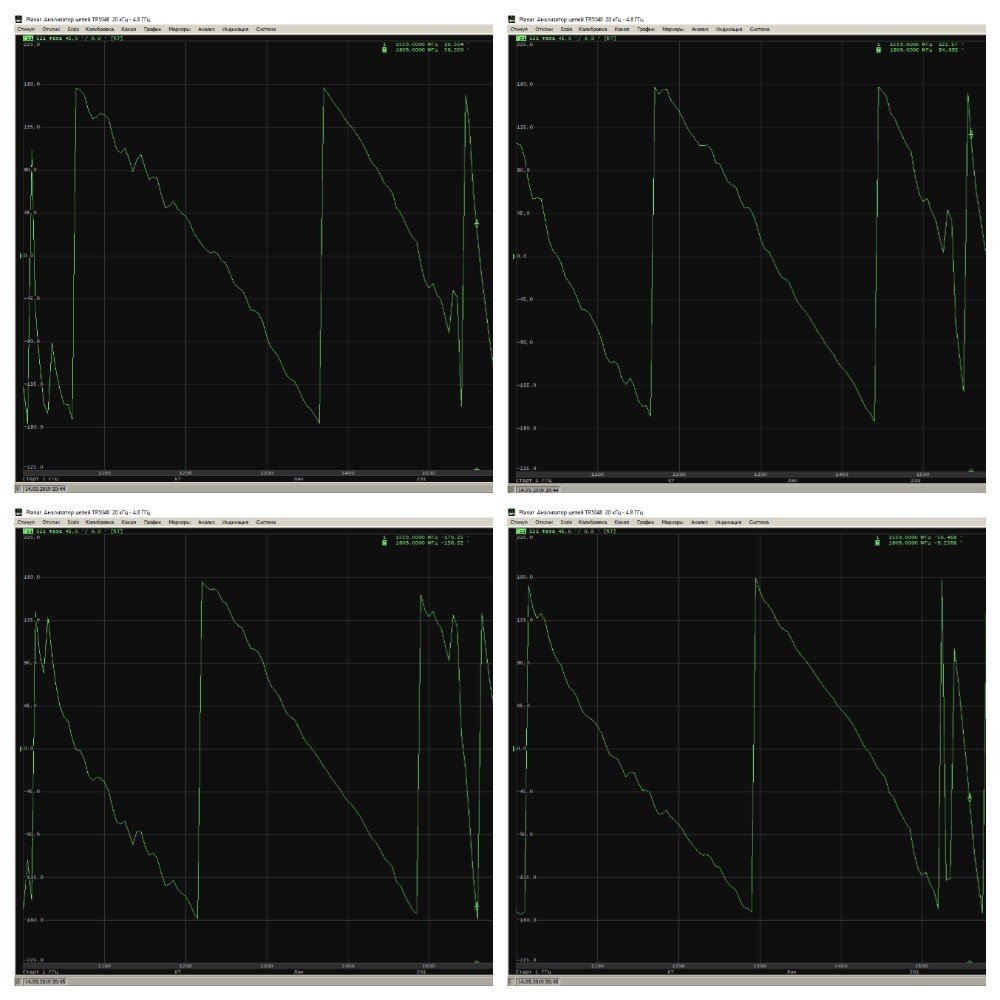The width and height of the screenshot is (1000, 1000).
Task: Click date stamp in top-left status bar
Action: click(45, 489)
